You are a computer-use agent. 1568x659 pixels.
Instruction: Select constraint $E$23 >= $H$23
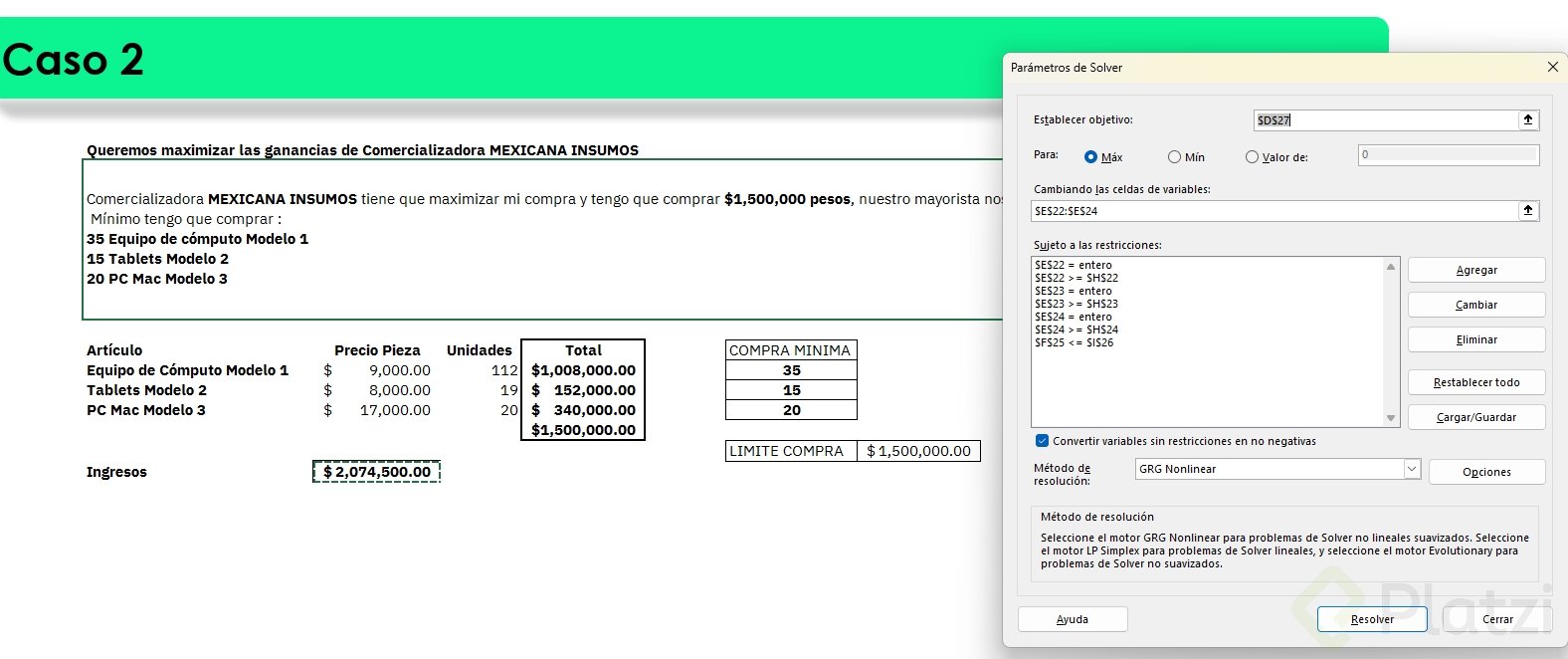tap(1077, 304)
